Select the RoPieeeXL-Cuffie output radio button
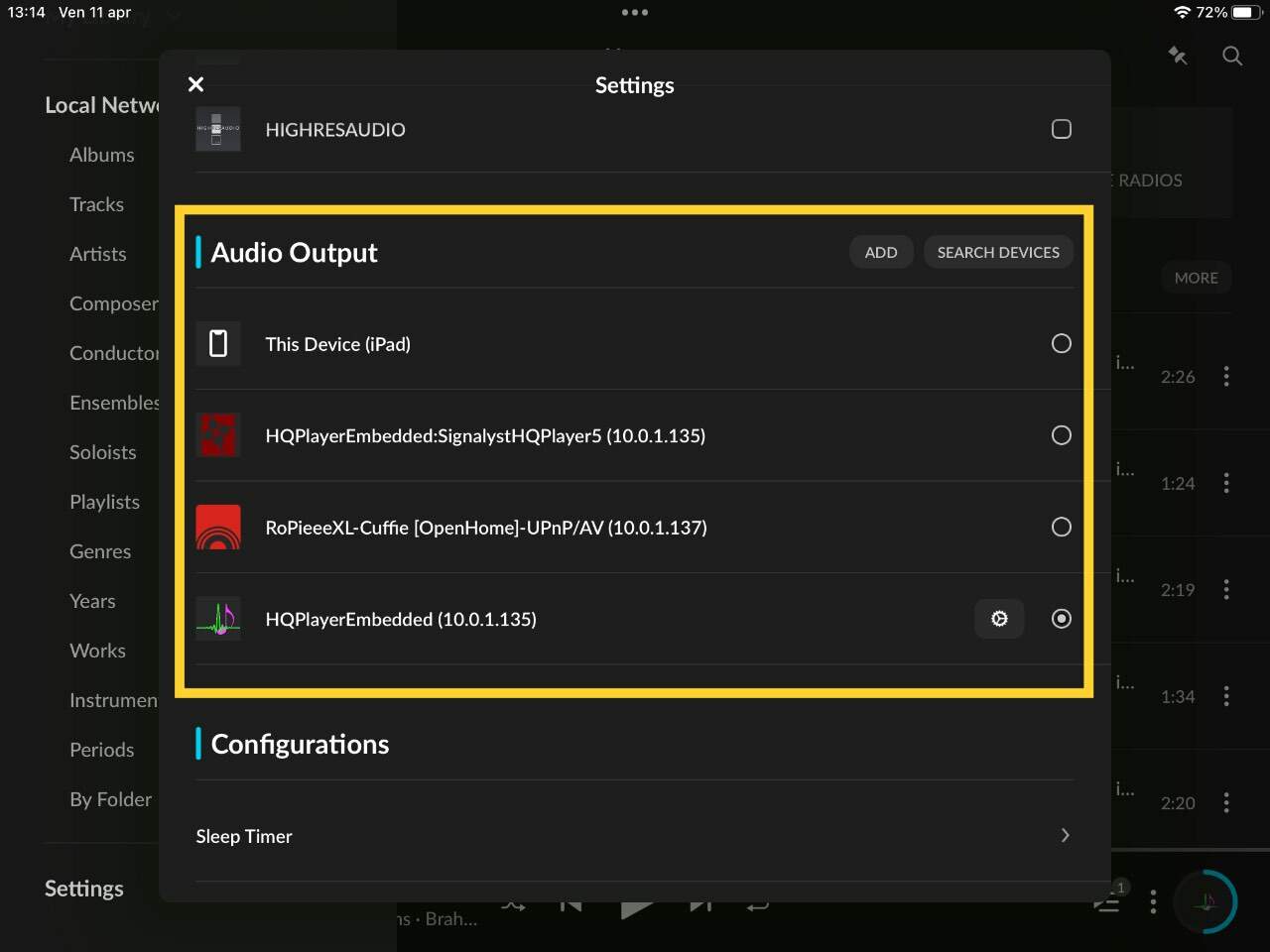This screenshot has width=1270, height=952. [x=1061, y=527]
